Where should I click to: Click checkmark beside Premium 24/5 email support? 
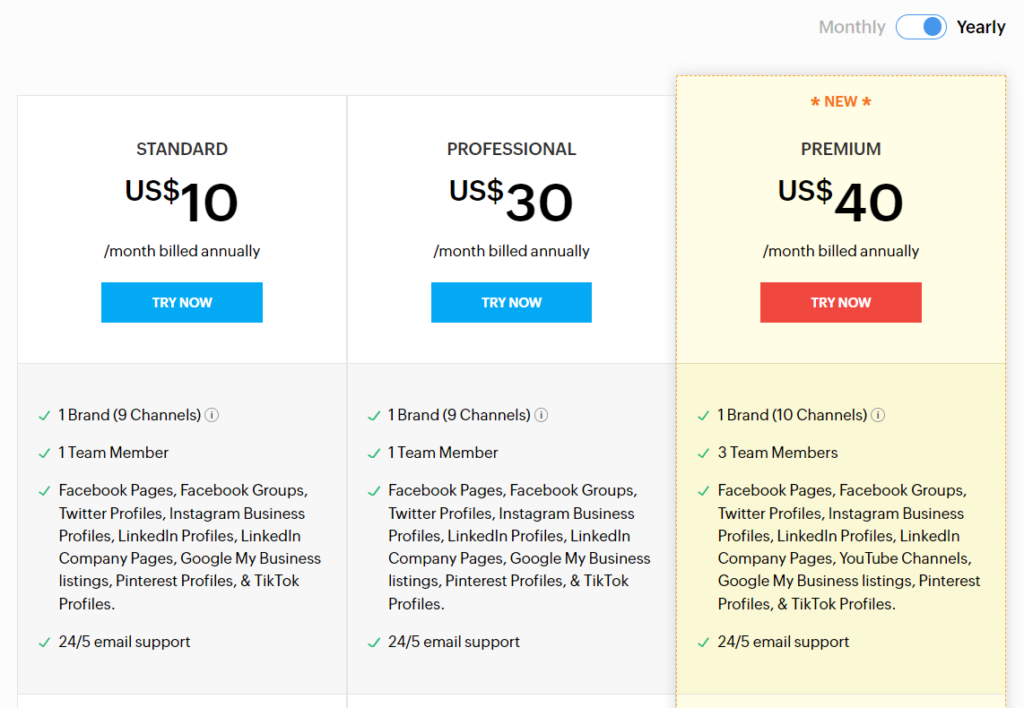pyautogui.click(x=703, y=643)
